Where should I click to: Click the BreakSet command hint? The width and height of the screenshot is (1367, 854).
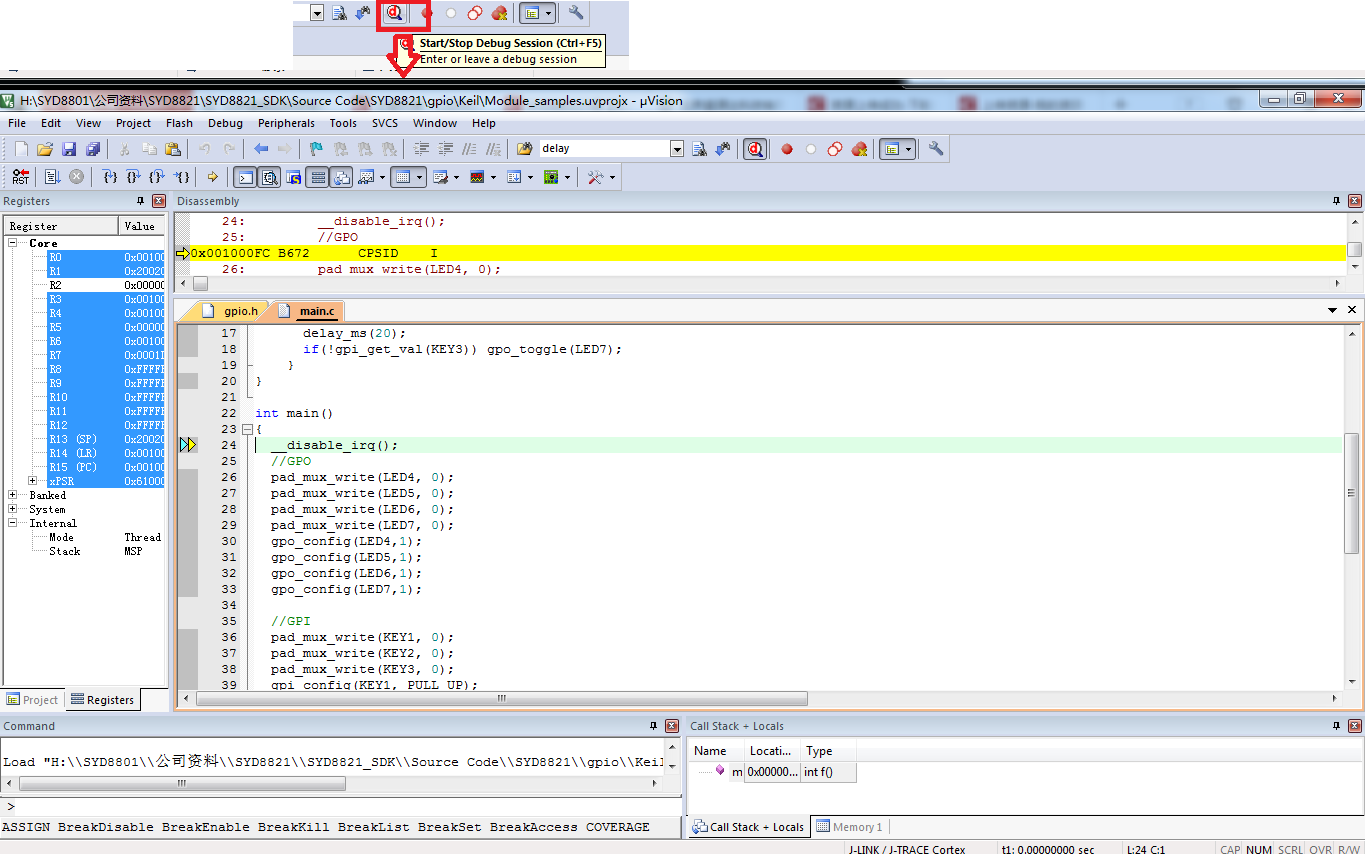449,827
